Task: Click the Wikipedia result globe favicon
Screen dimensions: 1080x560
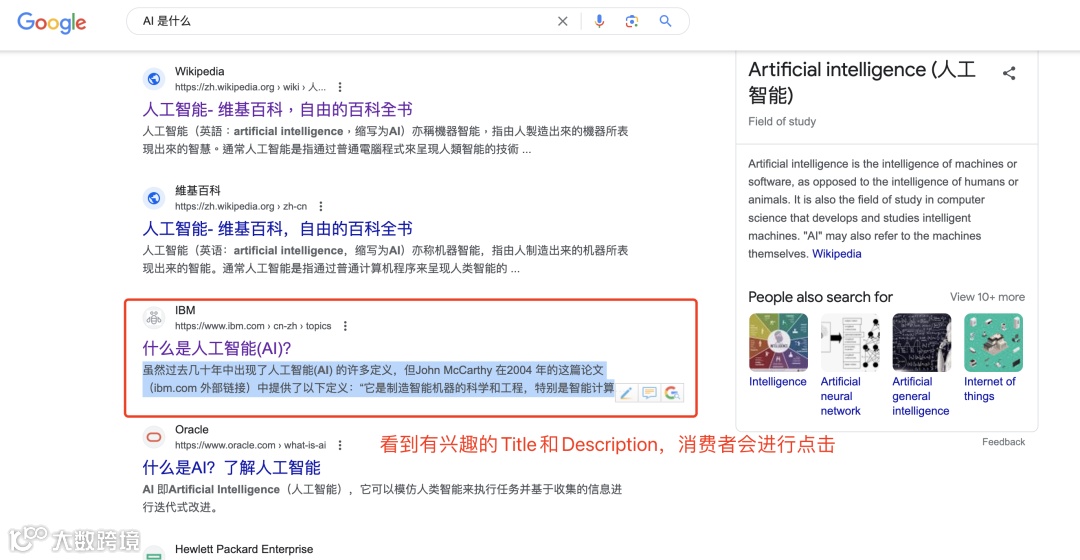Action: [154, 79]
